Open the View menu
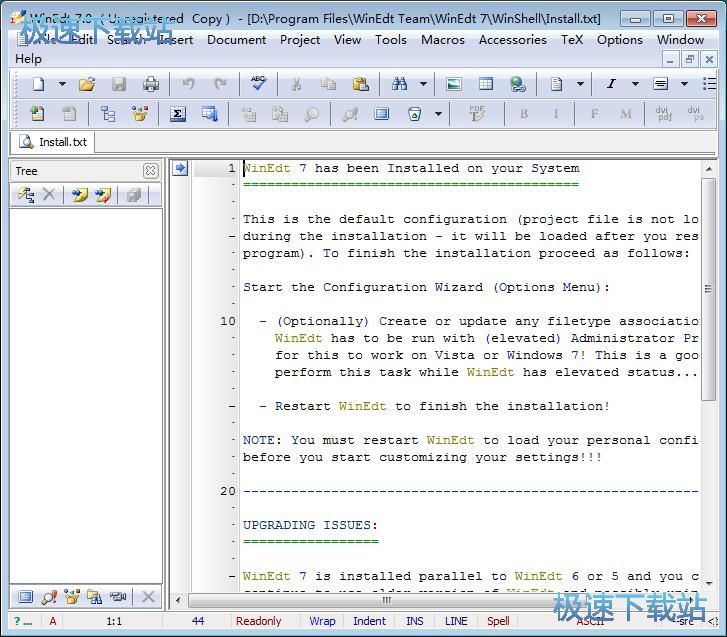Screen dimensions: 727x637 (347, 40)
